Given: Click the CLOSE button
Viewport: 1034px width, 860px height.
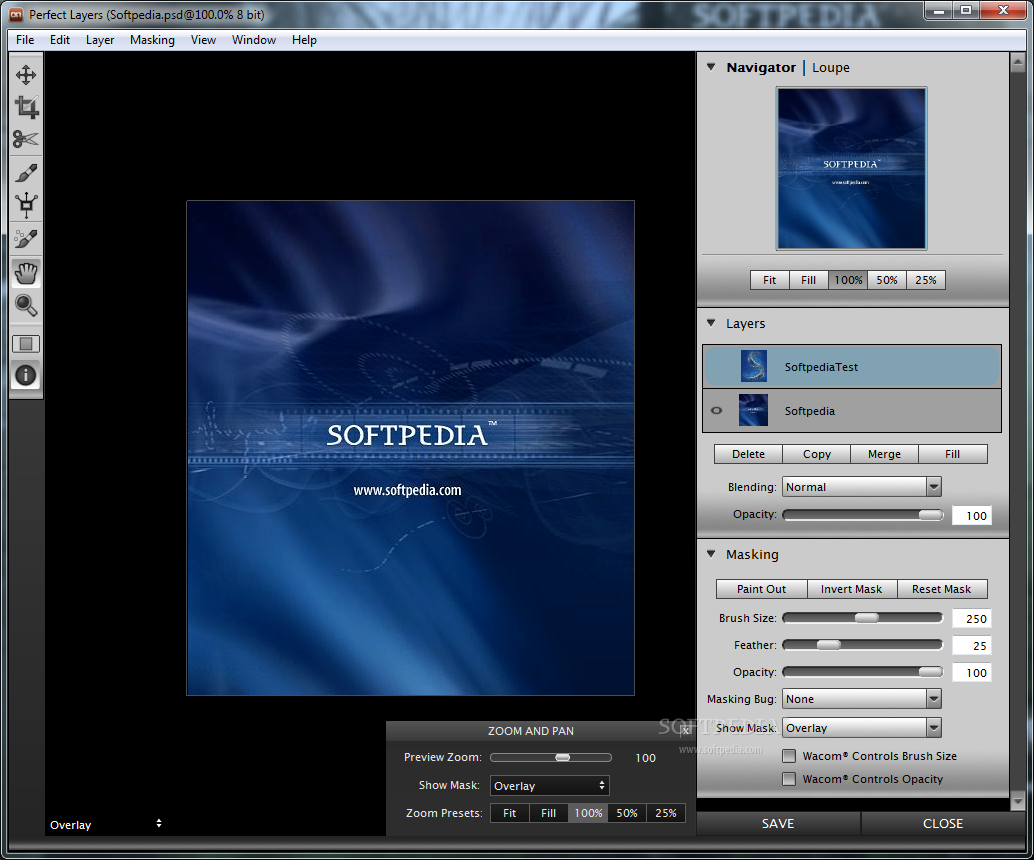Looking at the screenshot, I should click(943, 823).
